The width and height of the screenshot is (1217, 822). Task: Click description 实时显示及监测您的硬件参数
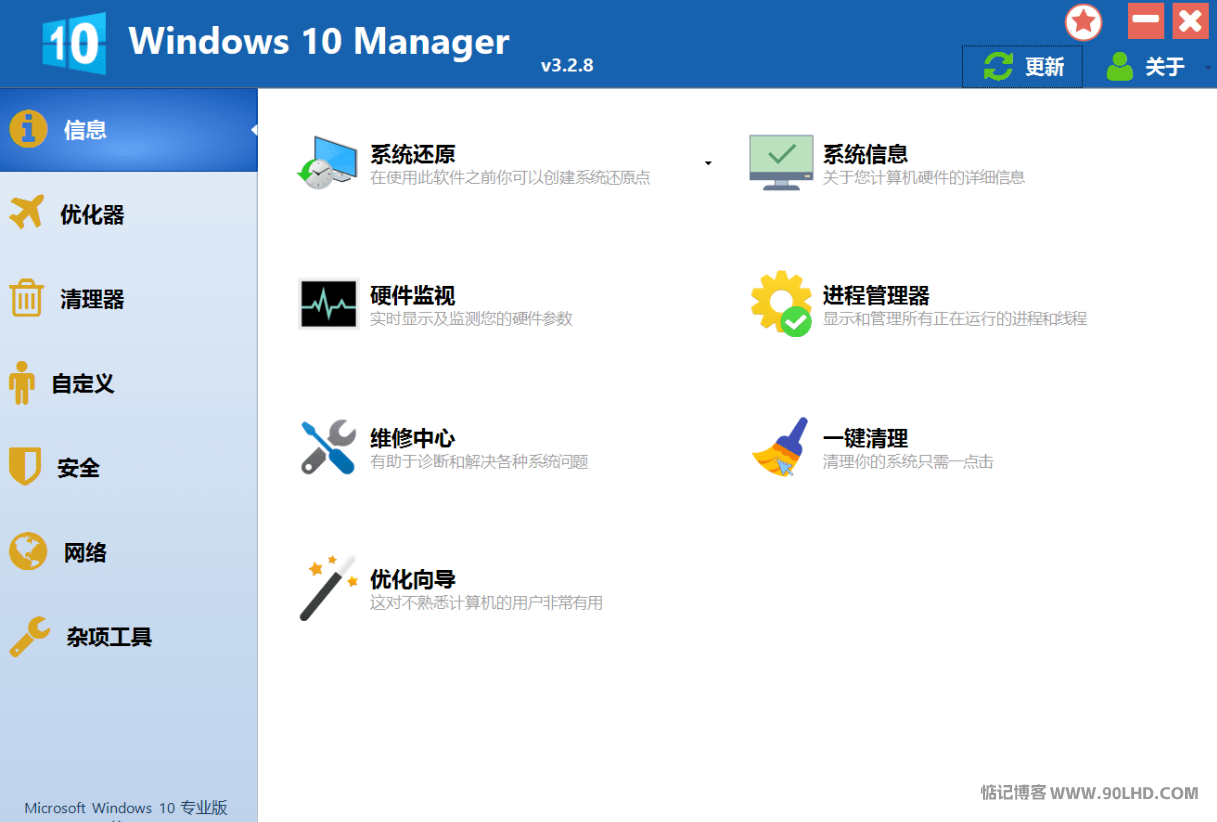(x=471, y=319)
